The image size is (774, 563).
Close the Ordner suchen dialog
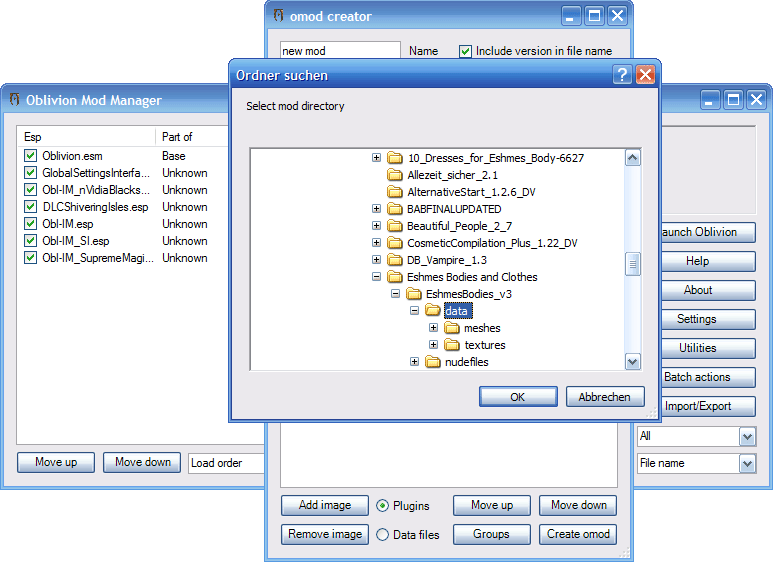coord(645,75)
